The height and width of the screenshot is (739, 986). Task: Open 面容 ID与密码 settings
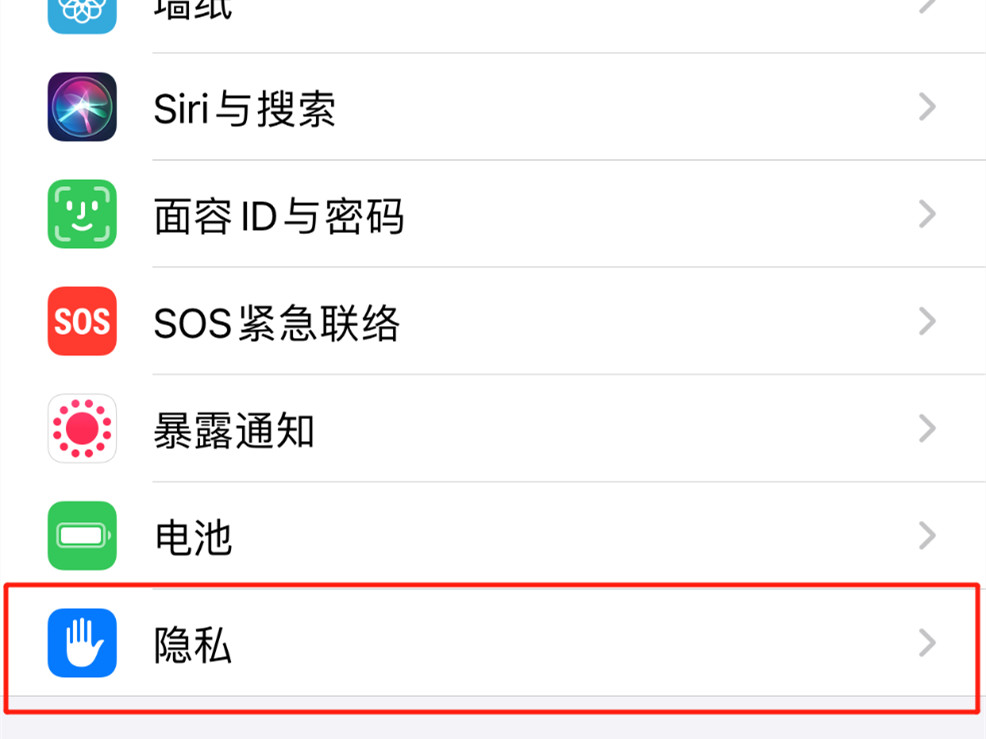coord(493,214)
